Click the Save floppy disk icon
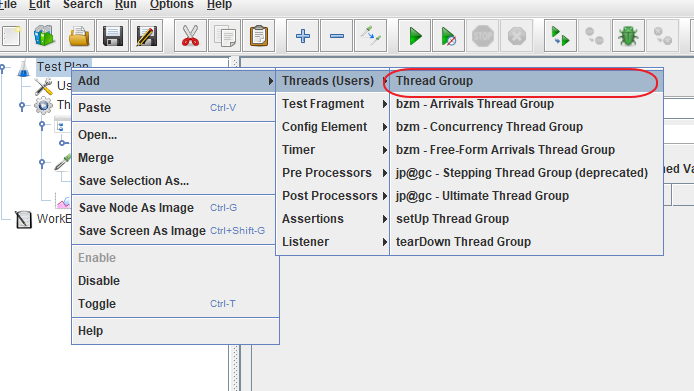This screenshot has height=391, width=694. tap(112, 36)
